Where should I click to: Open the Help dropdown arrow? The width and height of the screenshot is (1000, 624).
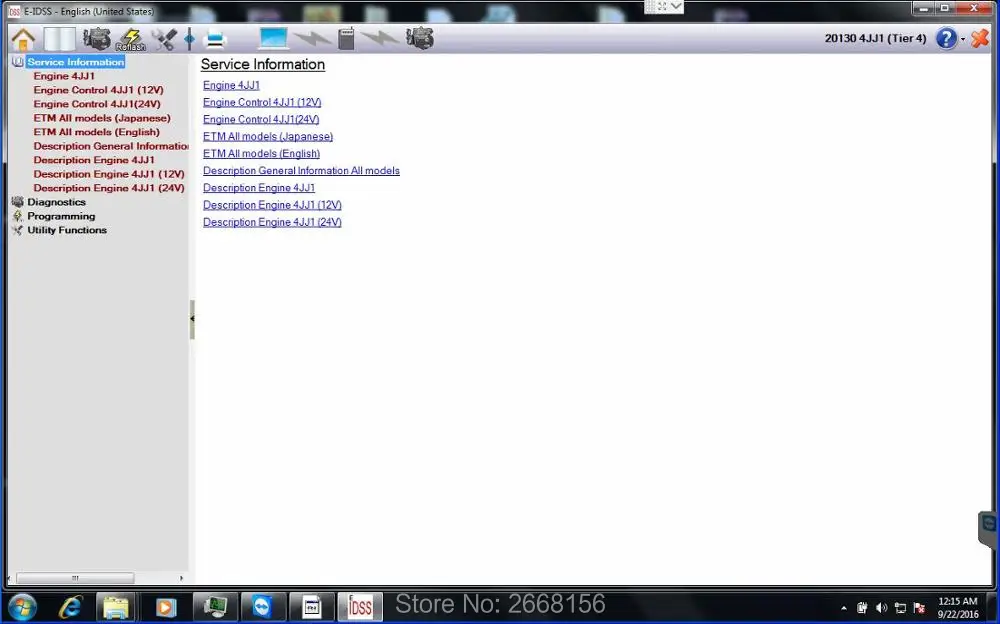963,40
